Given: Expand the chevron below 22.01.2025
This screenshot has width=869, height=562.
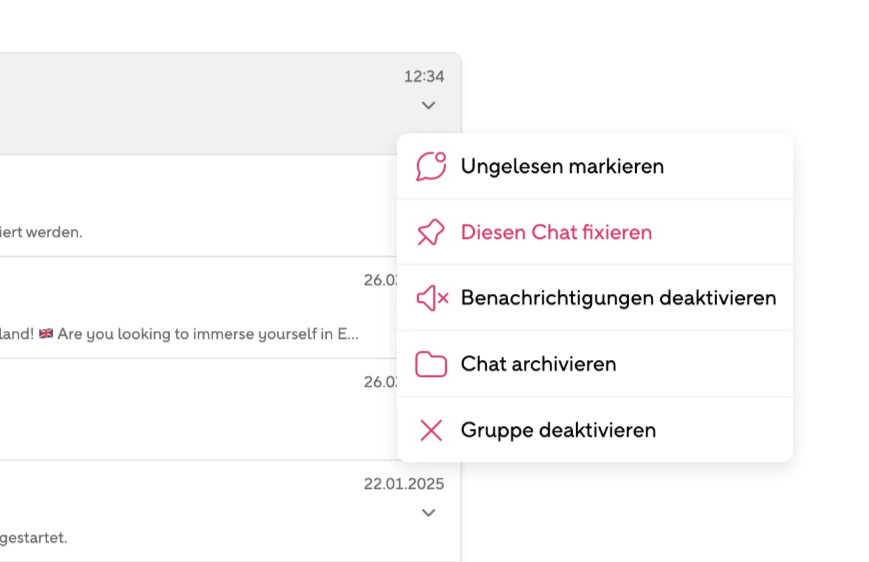Looking at the screenshot, I should coord(428,513).
